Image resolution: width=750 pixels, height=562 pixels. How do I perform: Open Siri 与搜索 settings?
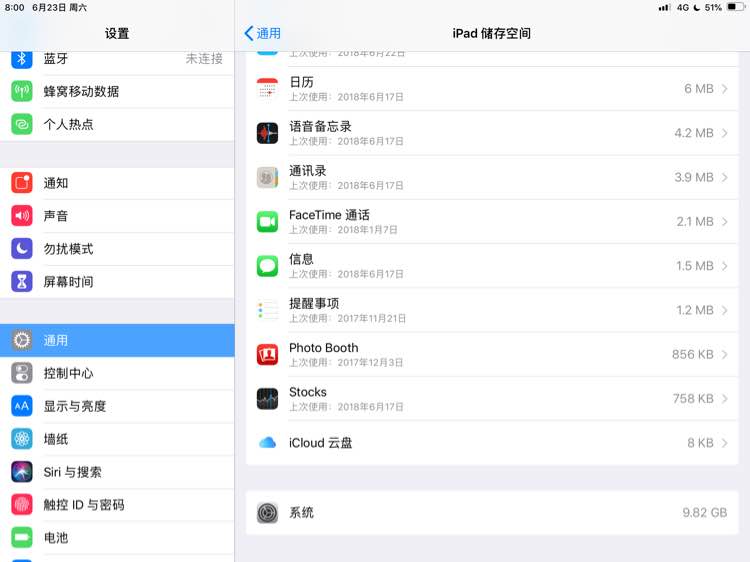click(x=117, y=472)
